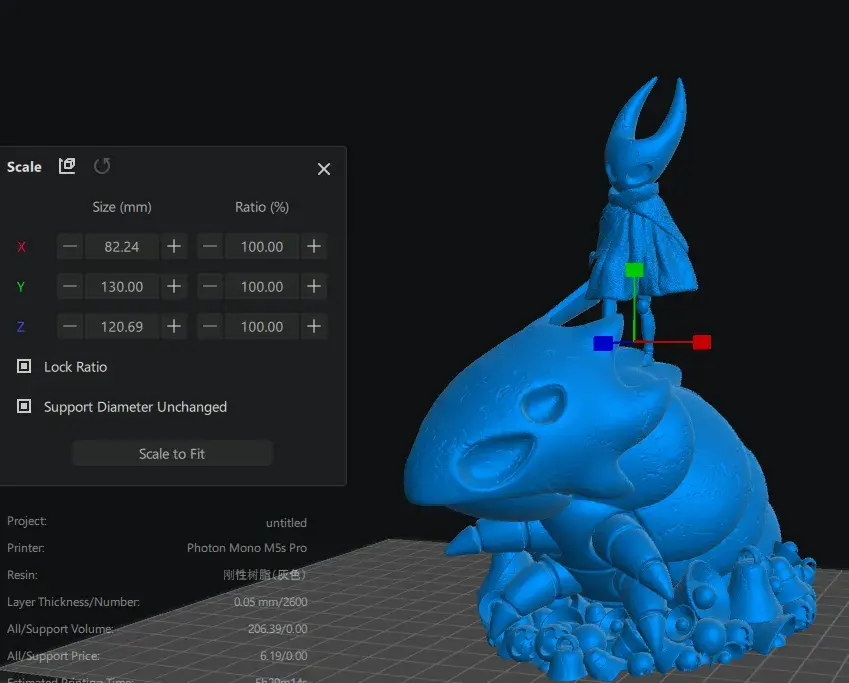The width and height of the screenshot is (849, 683).
Task: Increase X ratio with plus button
Action: pyautogui.click(x=314, y=246)
